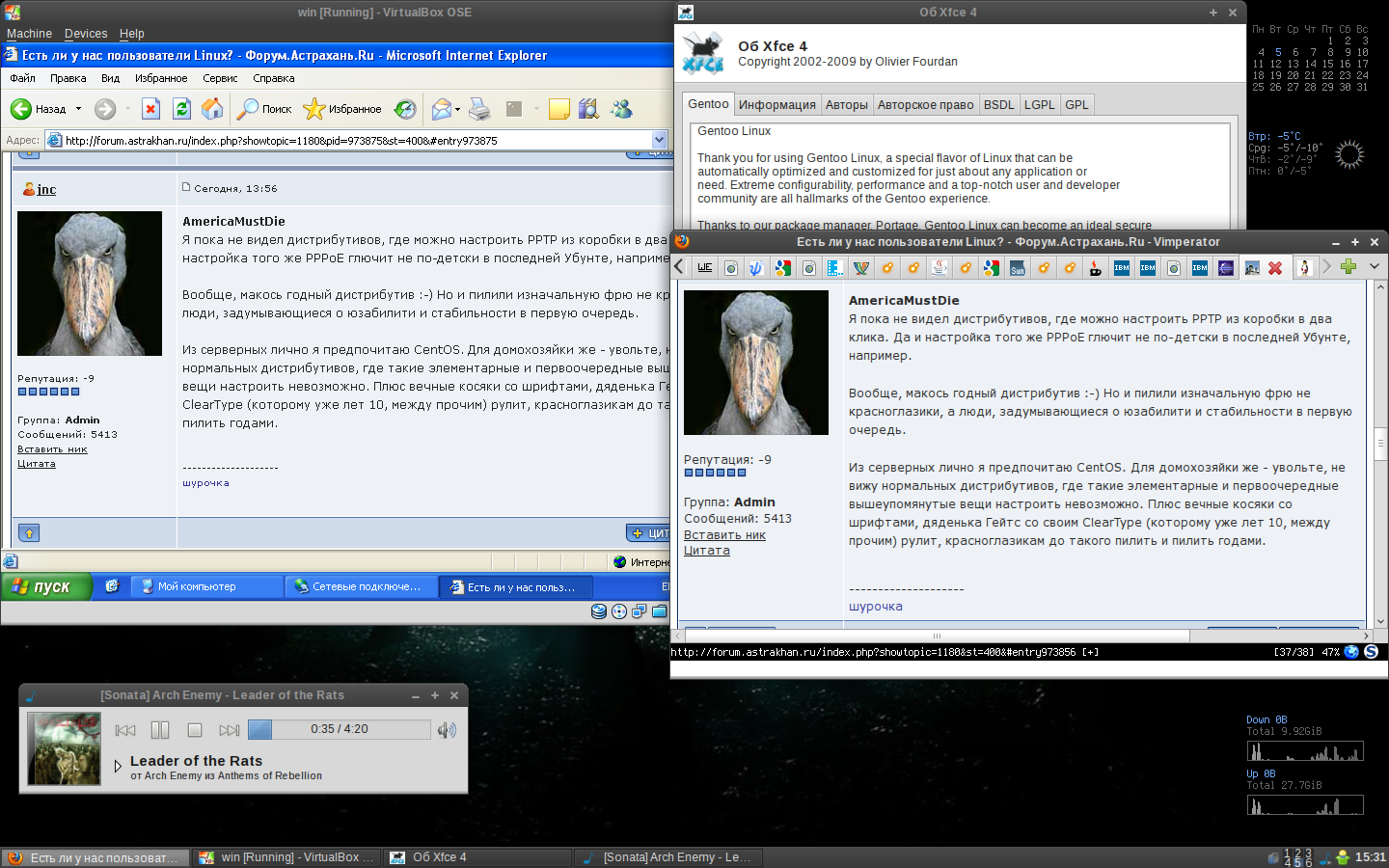Open the Правка menu in Internet Explorer
Image resolution: width=1389 pixels, height=868 pixels.
click(68, 78)
